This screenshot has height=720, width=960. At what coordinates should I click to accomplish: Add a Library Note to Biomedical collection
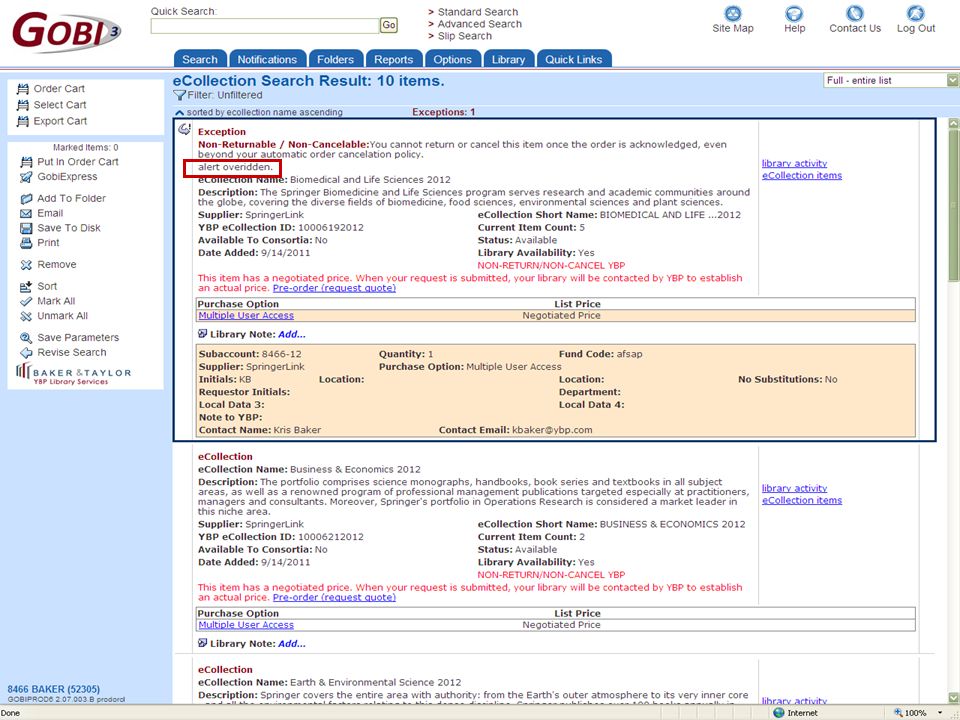tap(291, 334)
